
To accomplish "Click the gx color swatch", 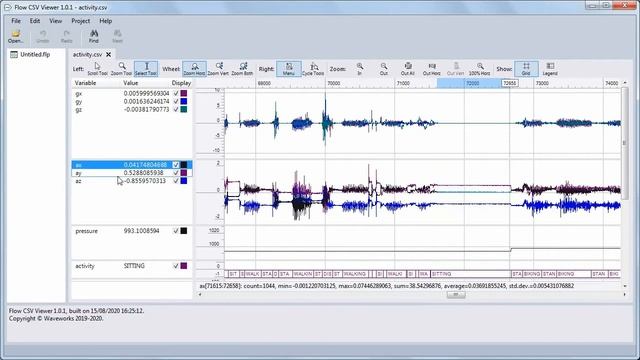I will pyautogui.click(x=184, y=93).
